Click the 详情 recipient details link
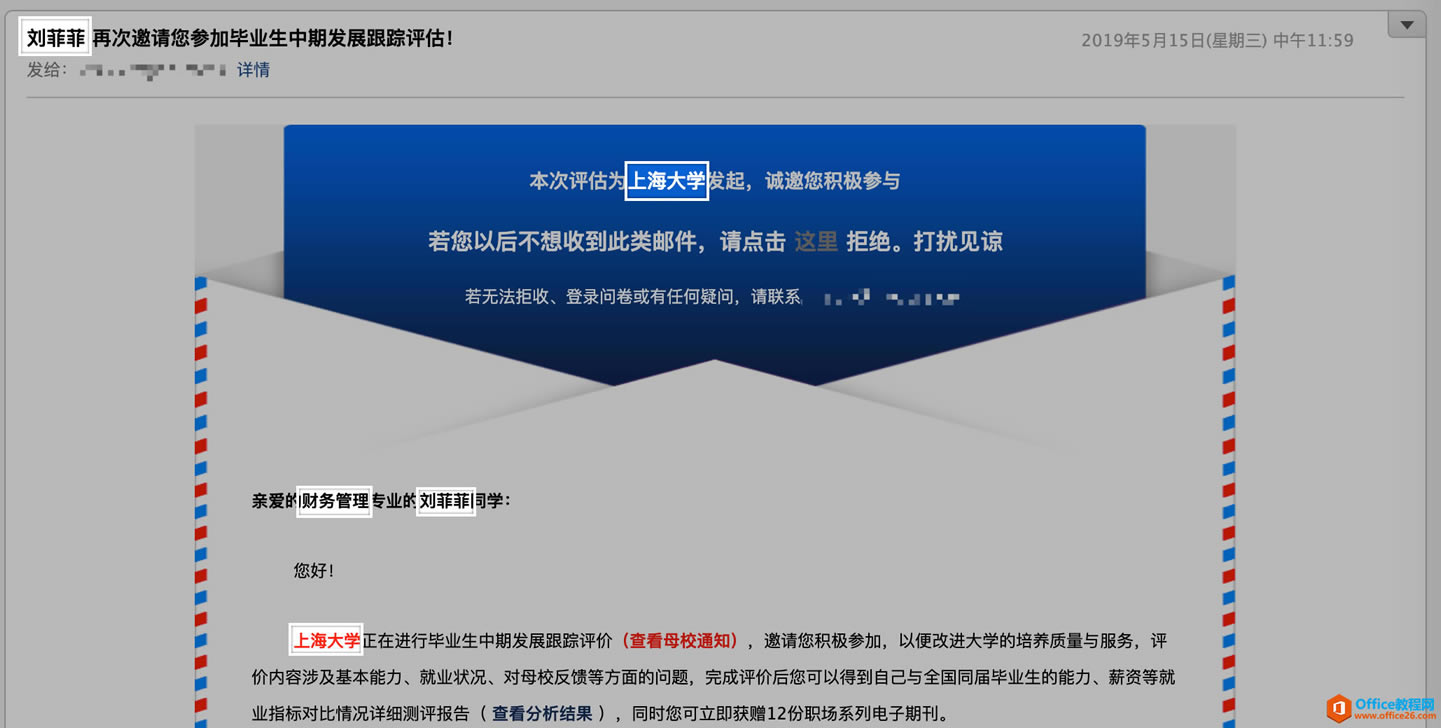The image size is (1441, 728). tap(253, 70)
